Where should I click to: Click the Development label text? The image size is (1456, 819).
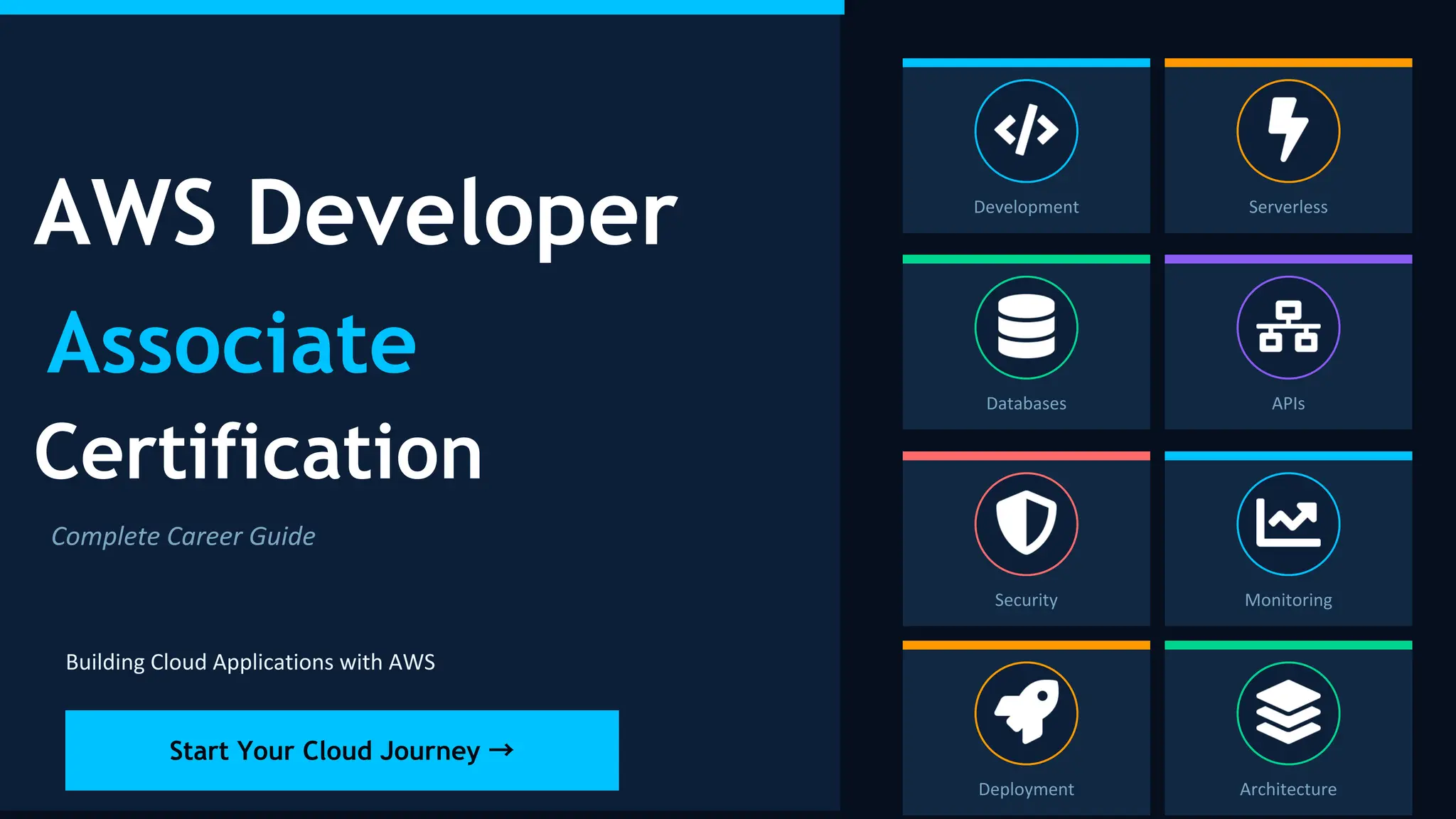(1026, 207)
